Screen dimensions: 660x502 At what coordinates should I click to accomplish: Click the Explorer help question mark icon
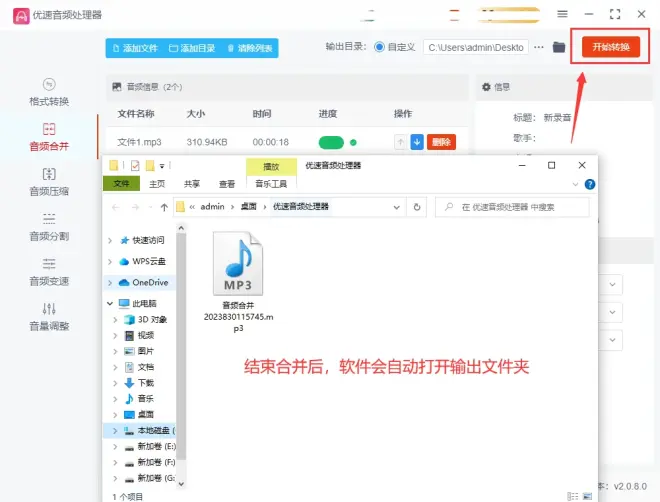click(x=590, y=184)
